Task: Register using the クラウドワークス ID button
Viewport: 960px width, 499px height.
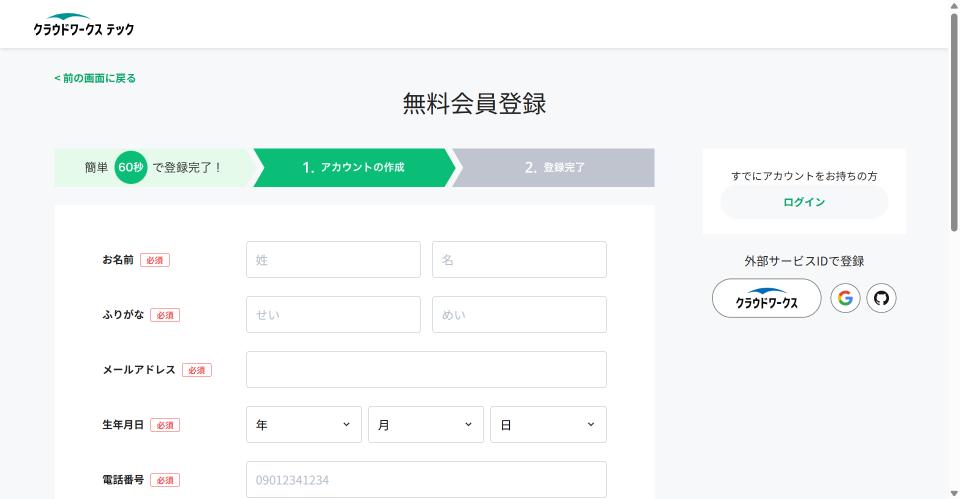Action: [x=766, y=298]
